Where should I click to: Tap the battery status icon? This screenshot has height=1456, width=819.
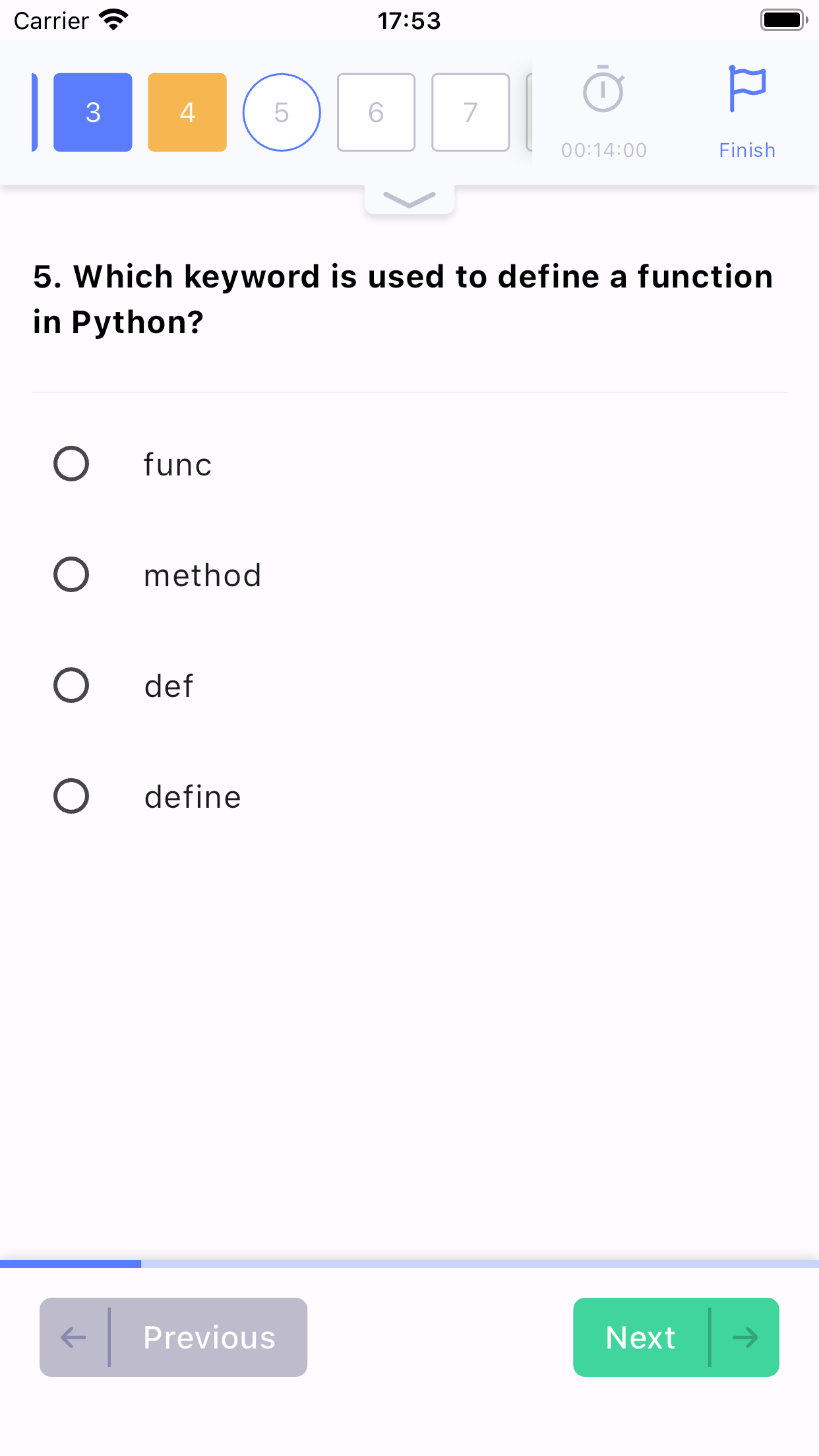point(784,20)
